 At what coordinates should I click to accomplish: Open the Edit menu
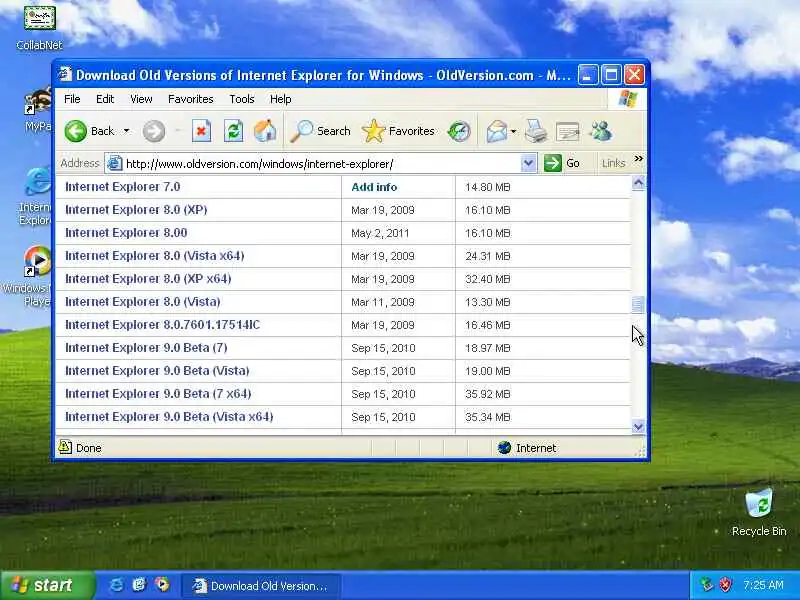point(105,99)
